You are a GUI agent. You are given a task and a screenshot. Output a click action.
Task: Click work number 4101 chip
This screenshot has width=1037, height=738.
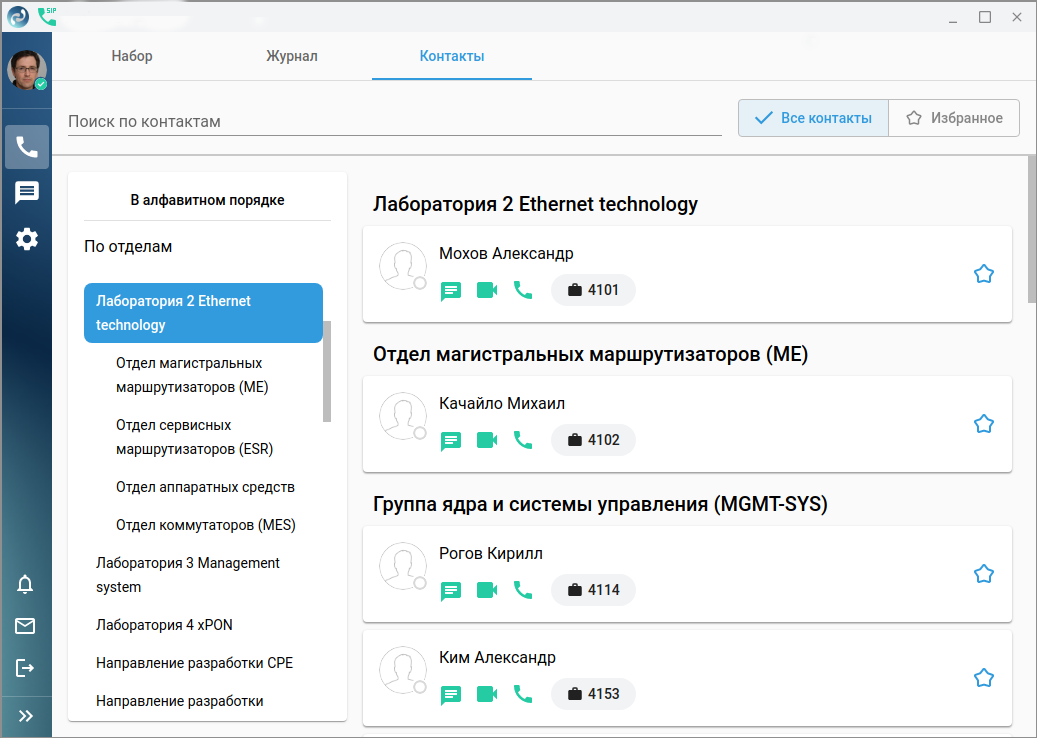[593, 290]
